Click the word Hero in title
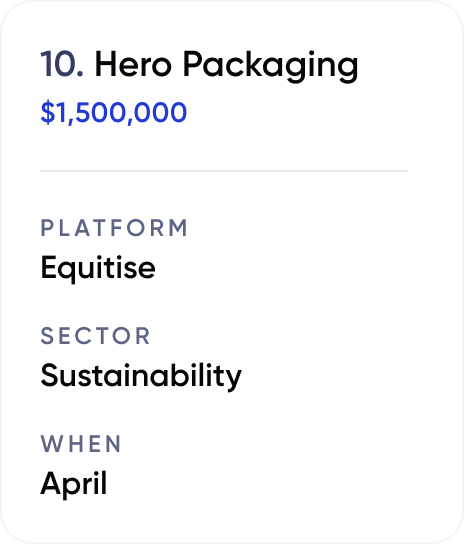Screen dimensions: 464x544 (x=133, y=64)
